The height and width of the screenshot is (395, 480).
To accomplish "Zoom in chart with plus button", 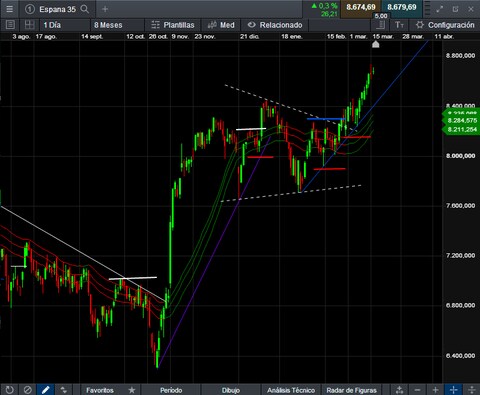I will pyautogui.click(x=435, y=390).
